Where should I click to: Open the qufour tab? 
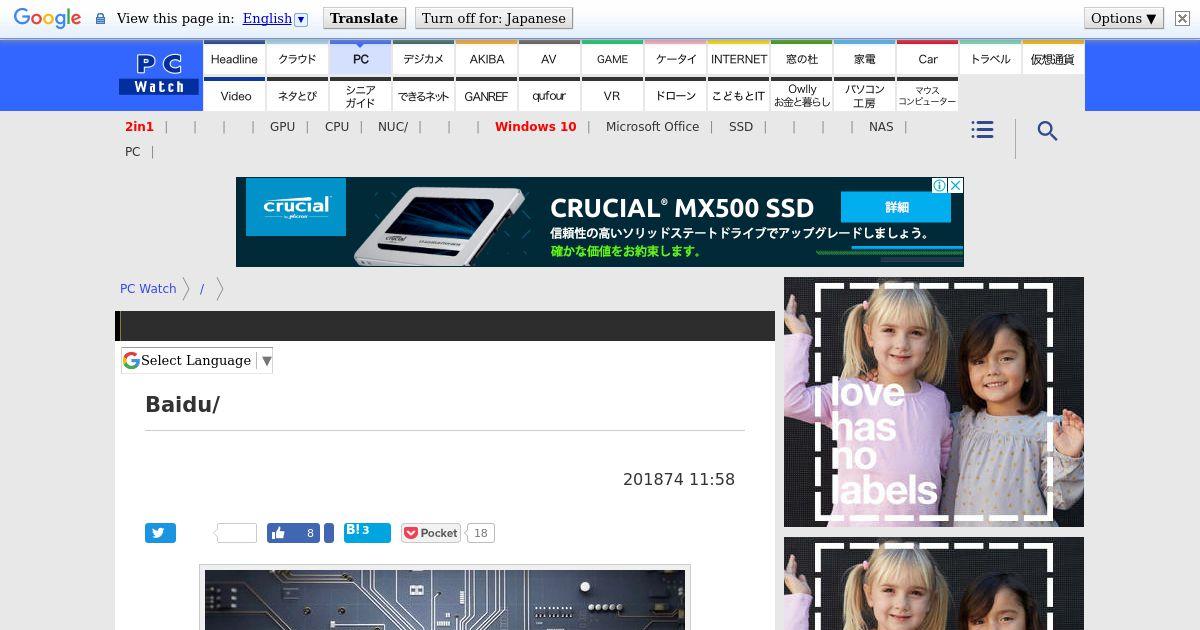(x=549, y=95)
